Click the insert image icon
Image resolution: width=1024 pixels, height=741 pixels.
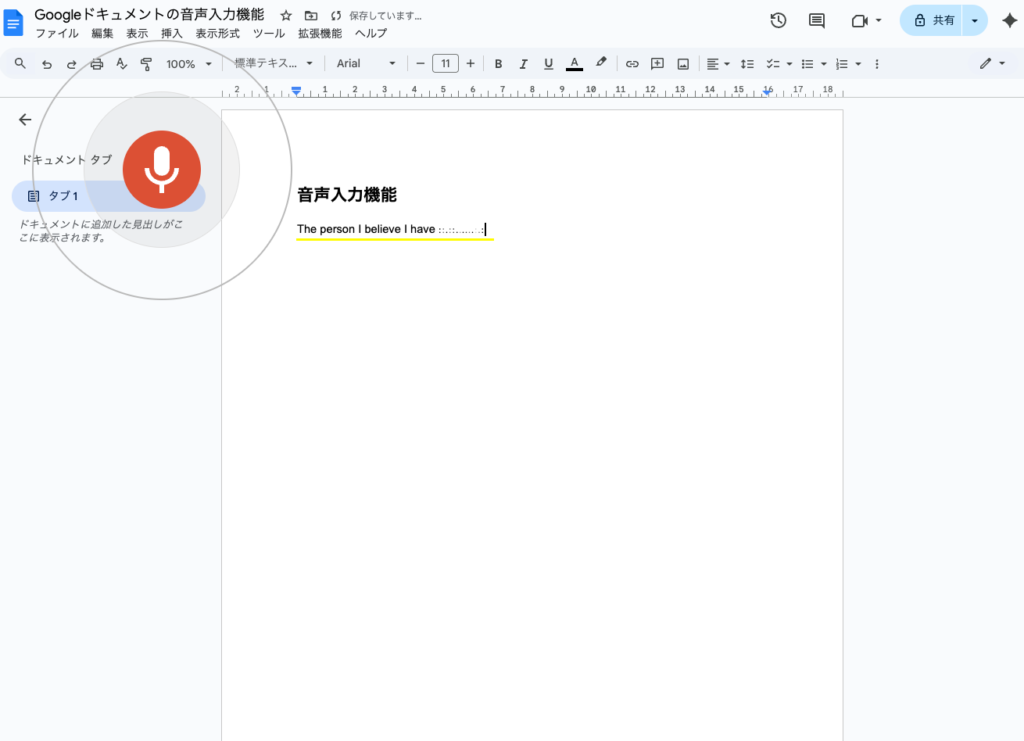tap(683, 64)
